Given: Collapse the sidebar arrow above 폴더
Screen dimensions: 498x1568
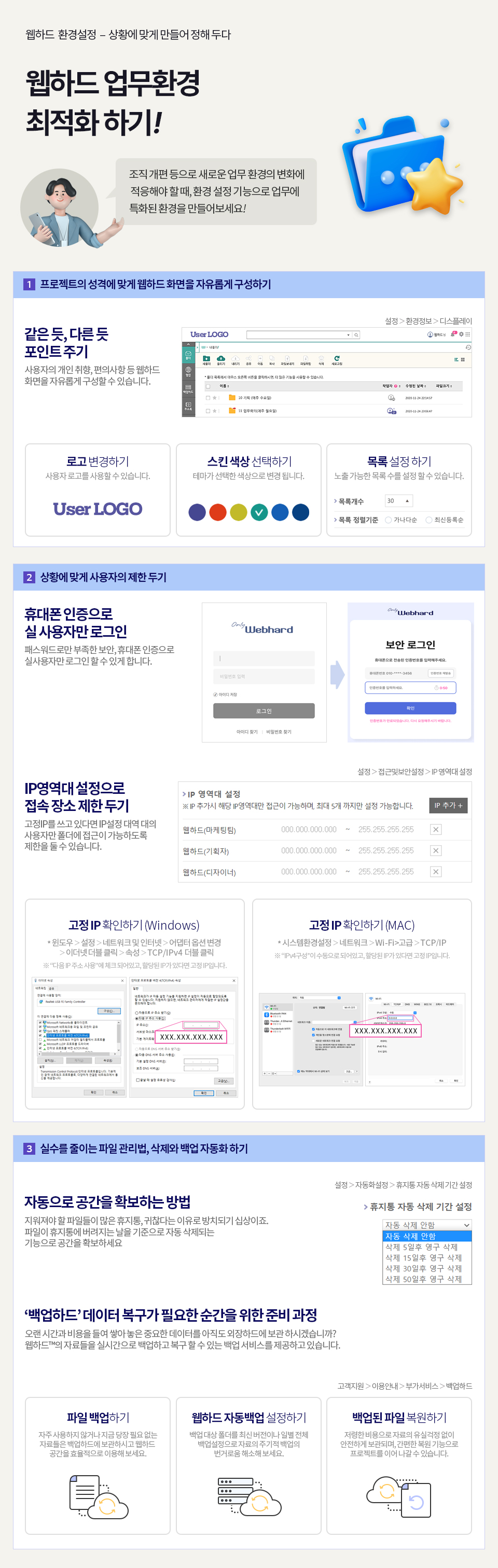Looking at the screenshot, I should coord(188,344).
